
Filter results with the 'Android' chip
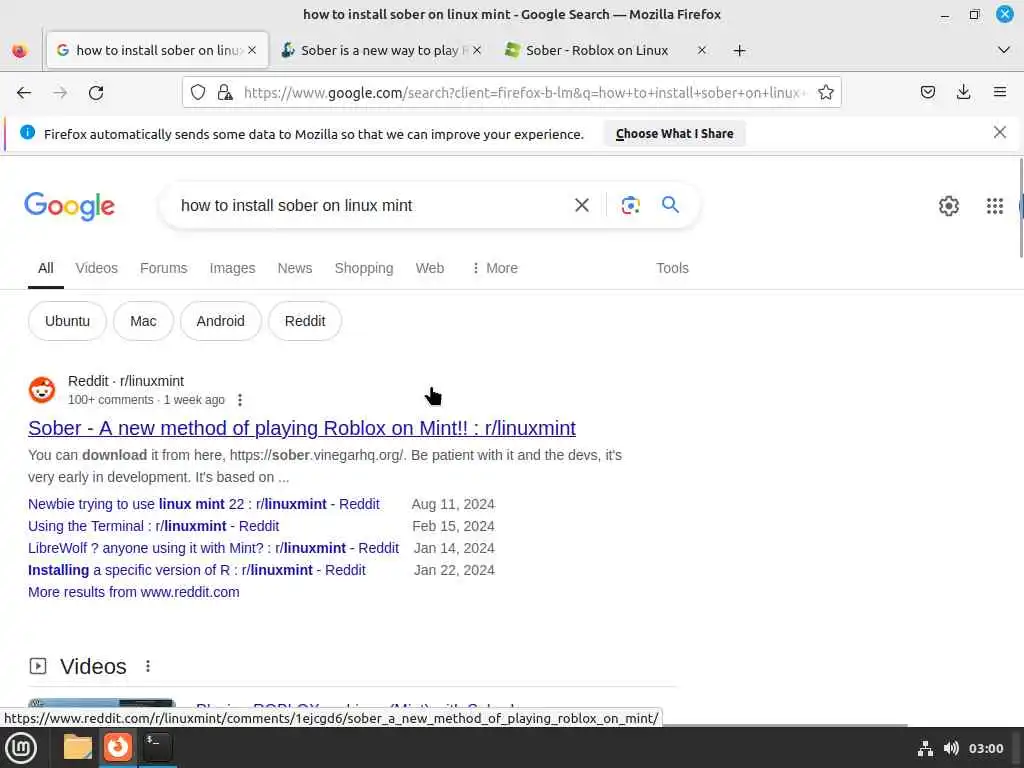(221, 321)
